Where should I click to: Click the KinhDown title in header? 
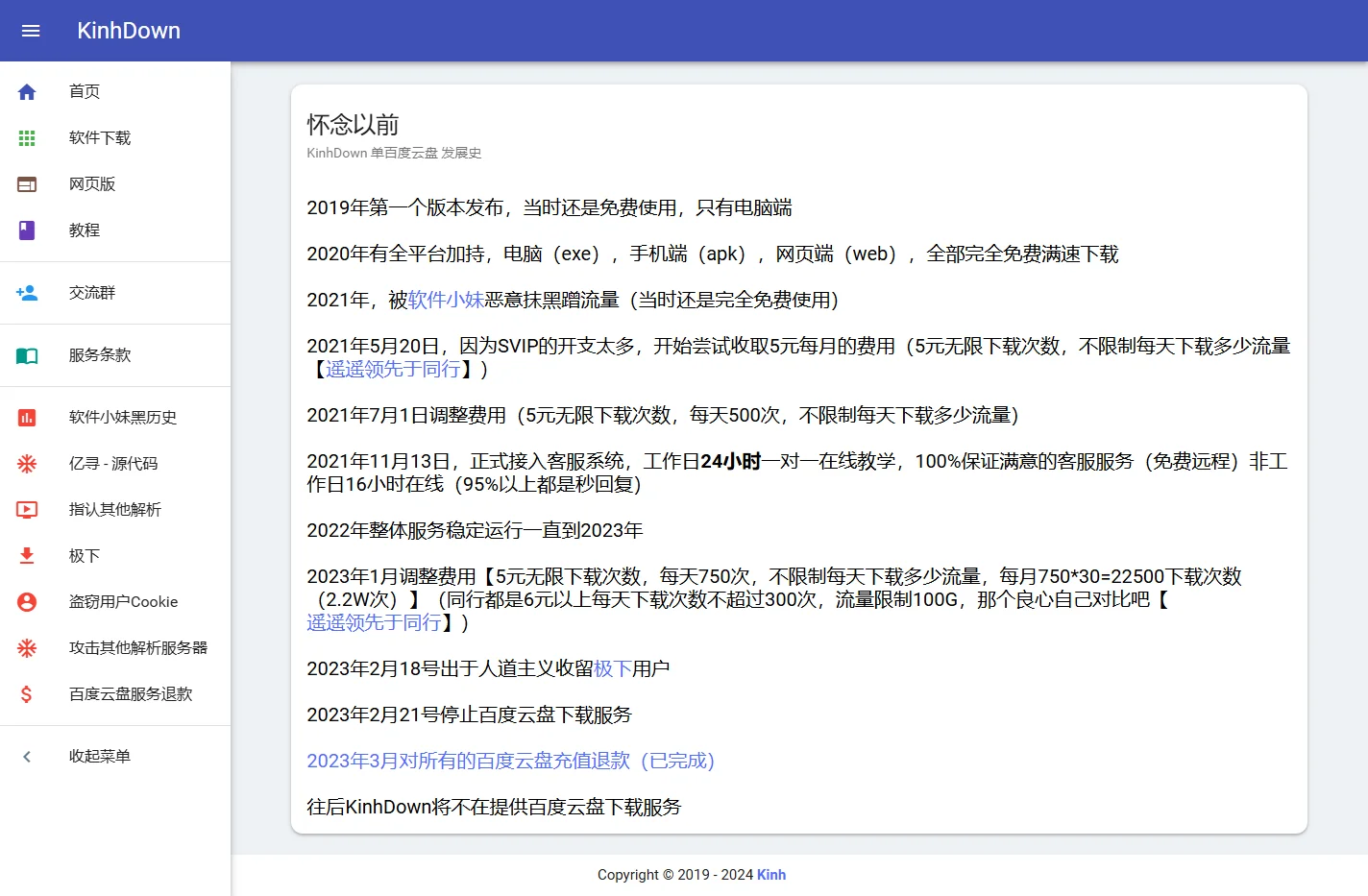tap(129, 31)
